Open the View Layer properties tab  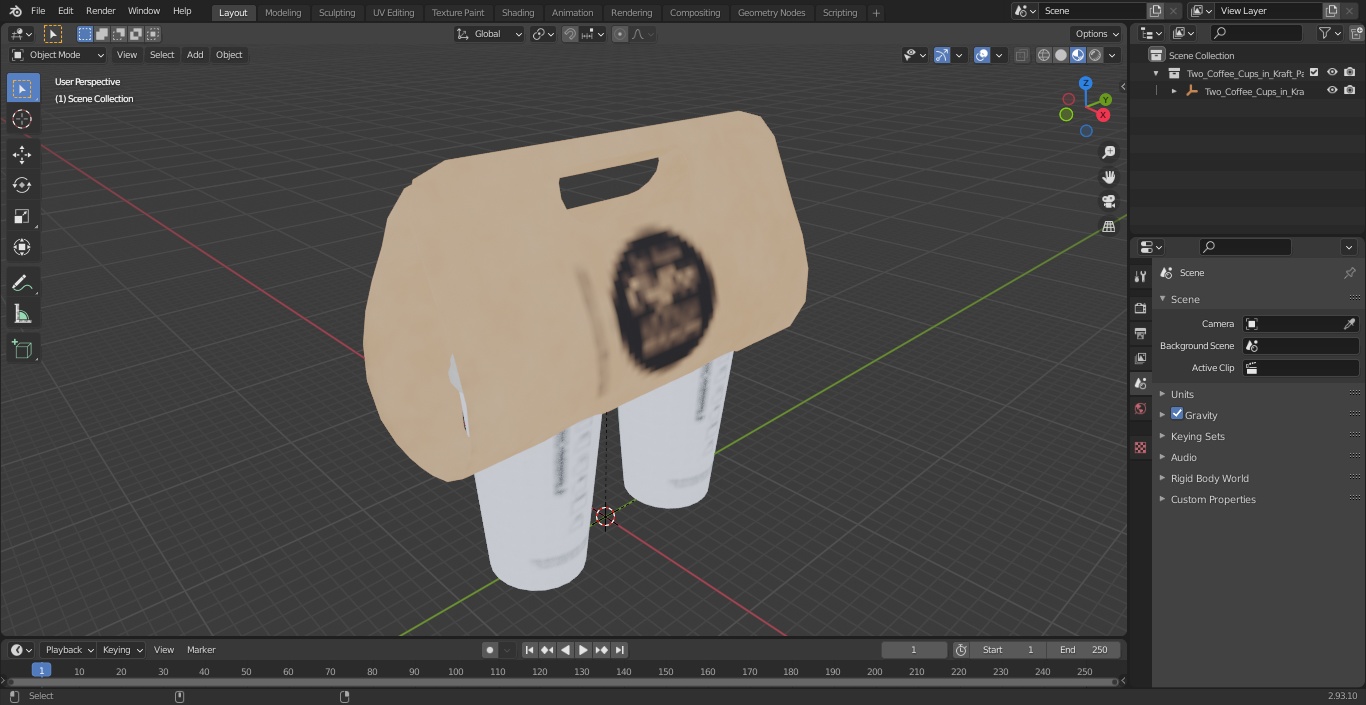point(1140,358)
